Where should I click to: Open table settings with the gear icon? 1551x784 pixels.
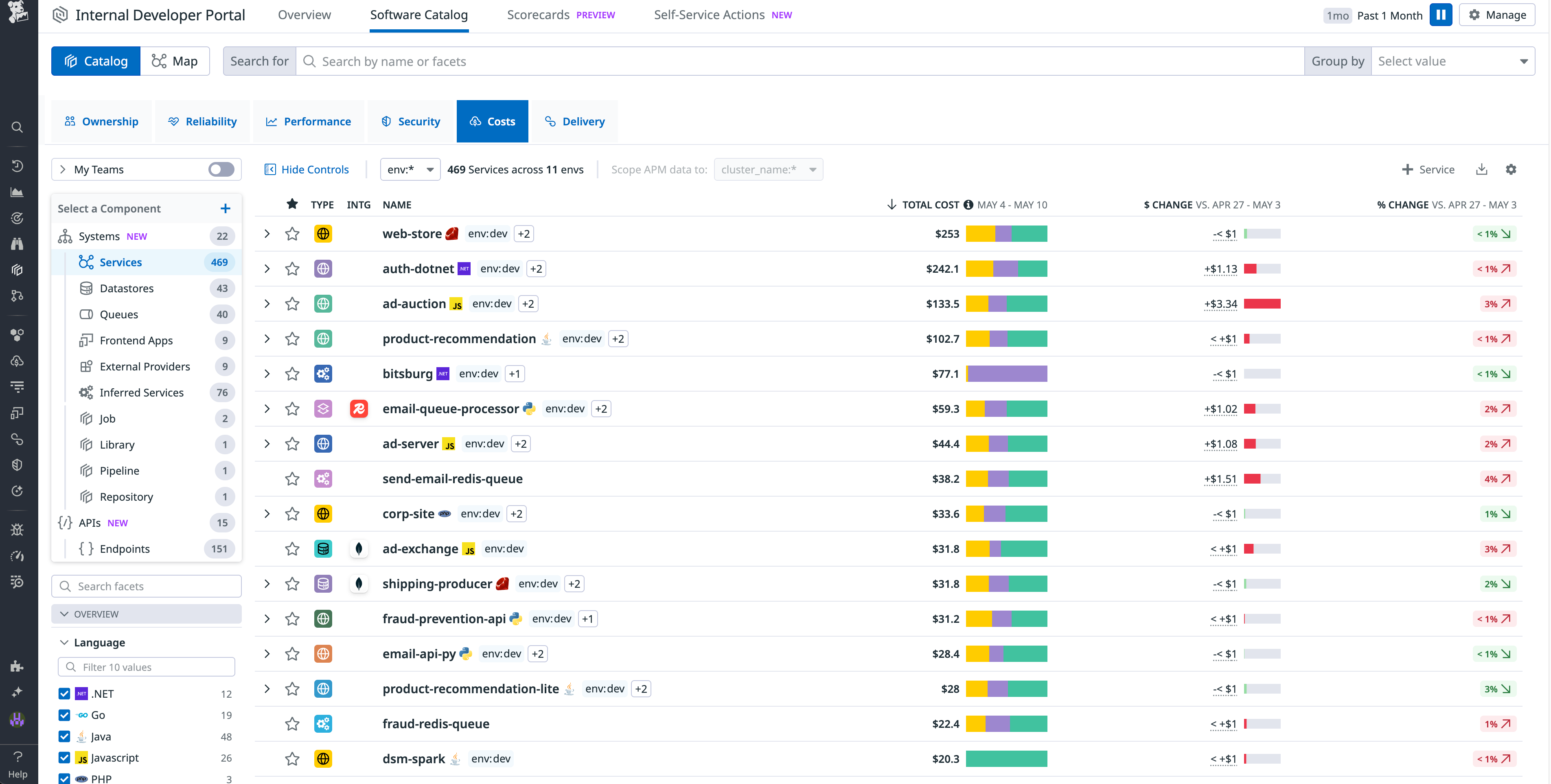1511,169
